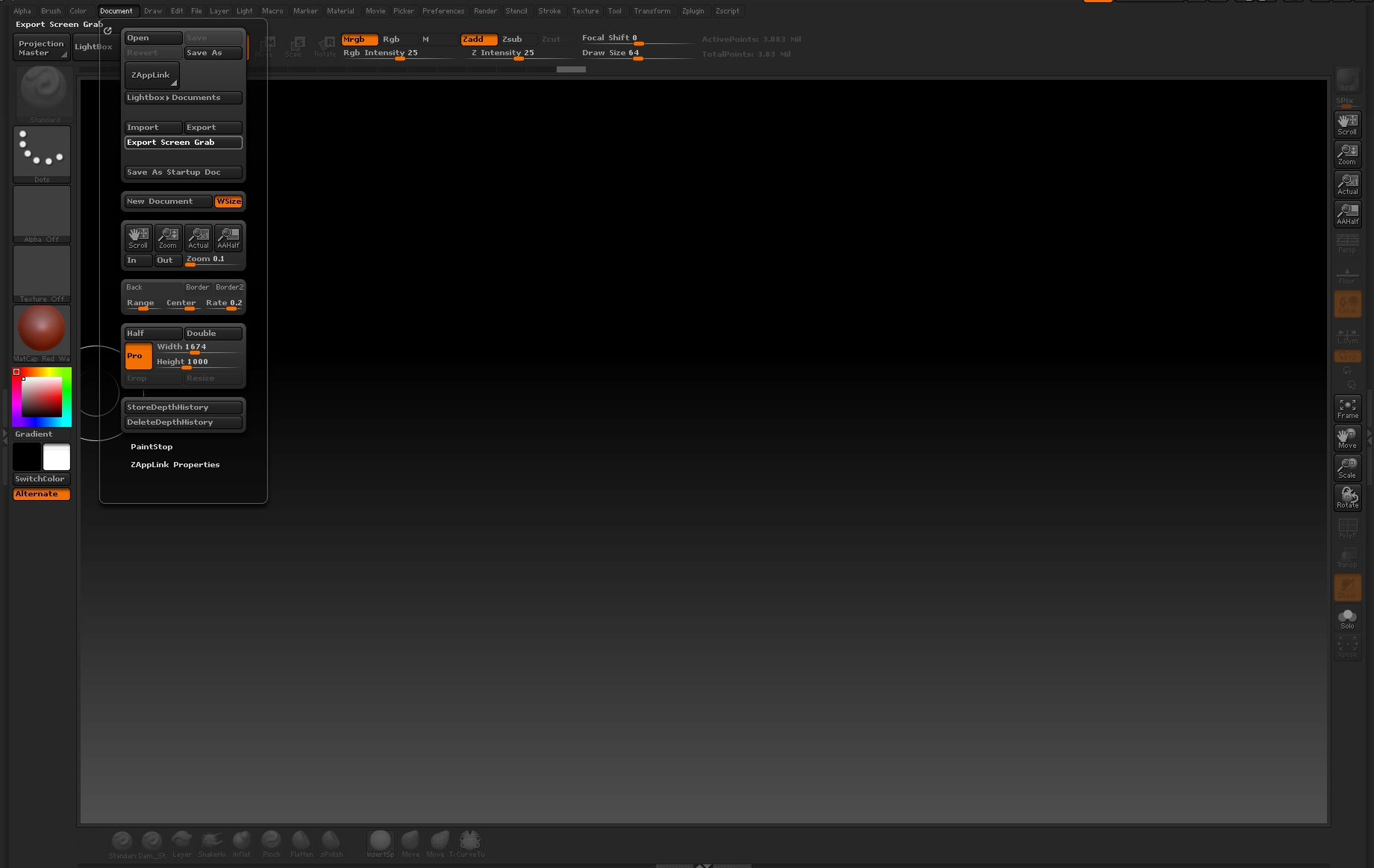Open Projection Master
This screenshot has width=1374, height=868.
[x=42, y=48]
